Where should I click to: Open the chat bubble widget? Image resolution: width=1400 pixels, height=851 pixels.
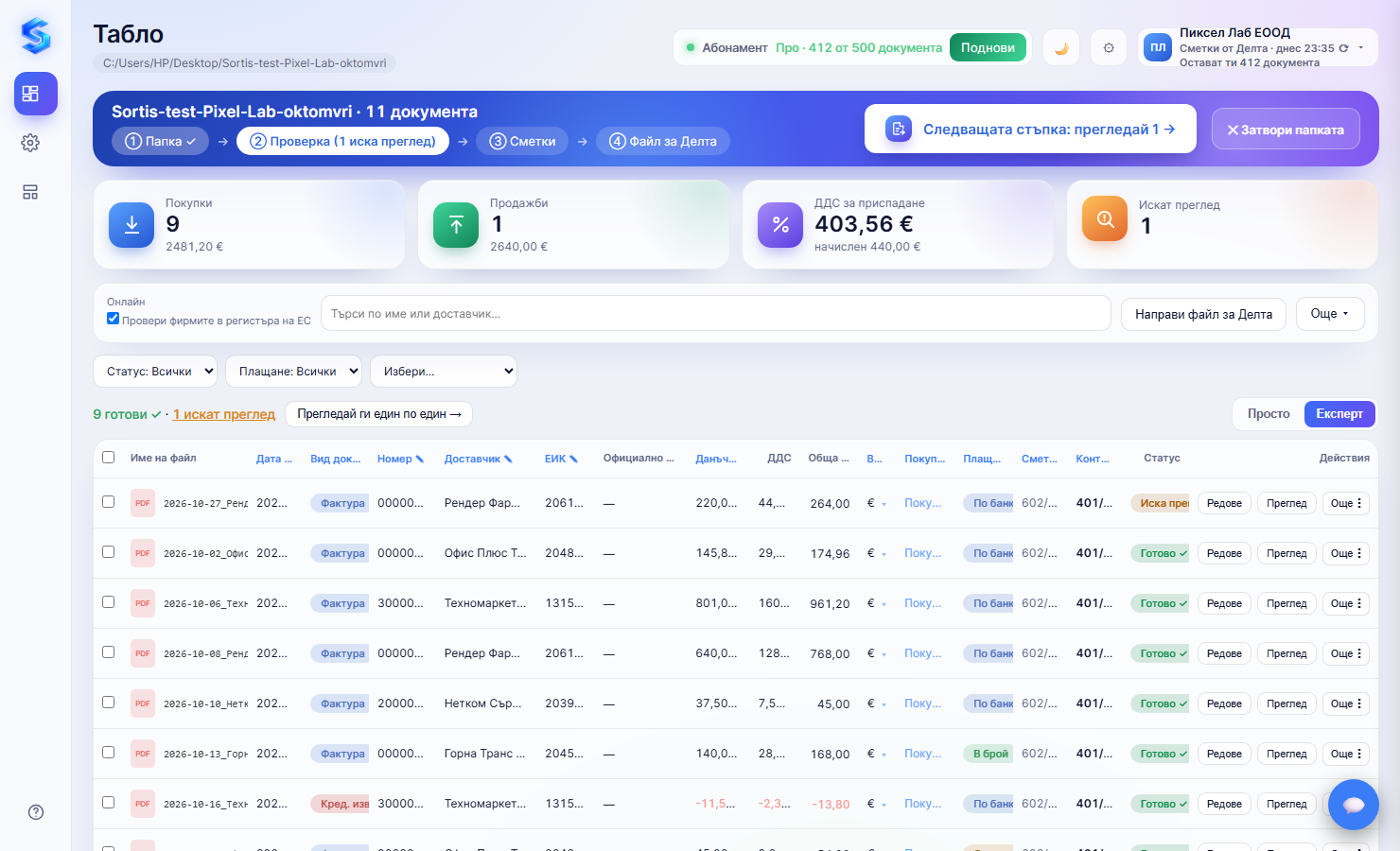(x=1354, y=805)
